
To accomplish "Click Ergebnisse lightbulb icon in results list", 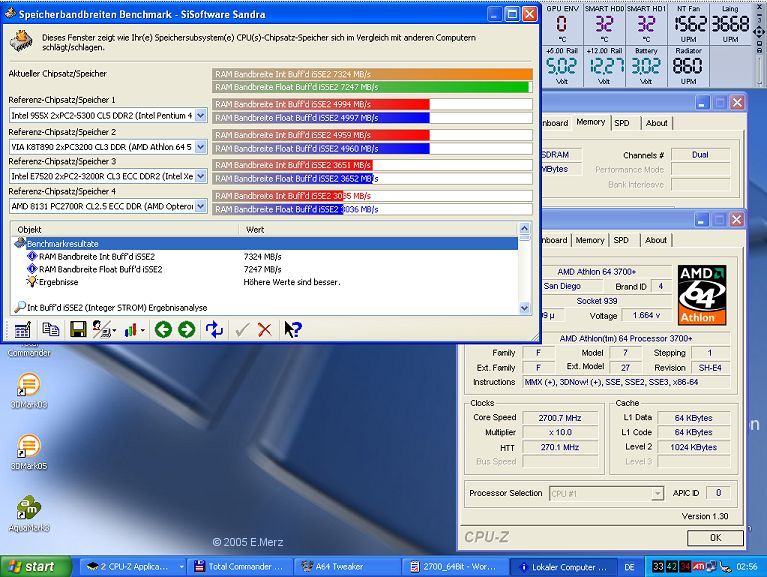I will click(x=32, y=282).
